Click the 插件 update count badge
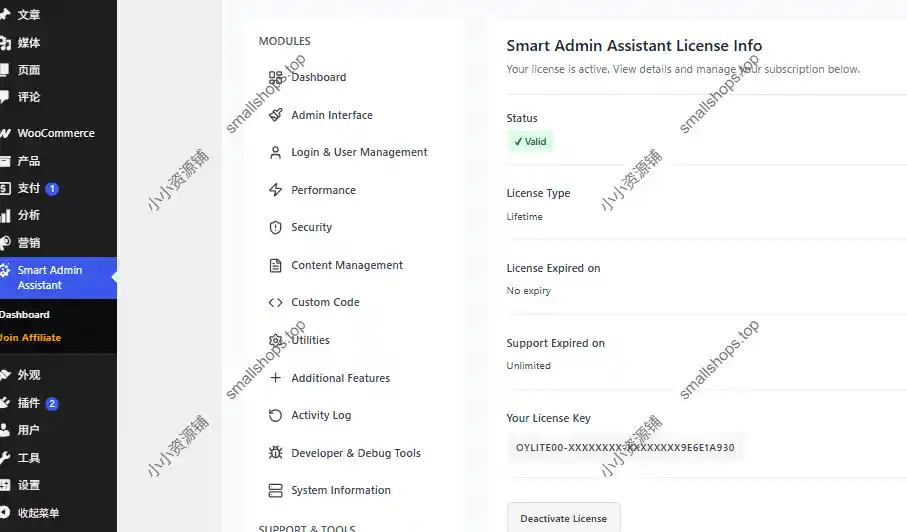907x532 pixels. (x=52, y=404)
